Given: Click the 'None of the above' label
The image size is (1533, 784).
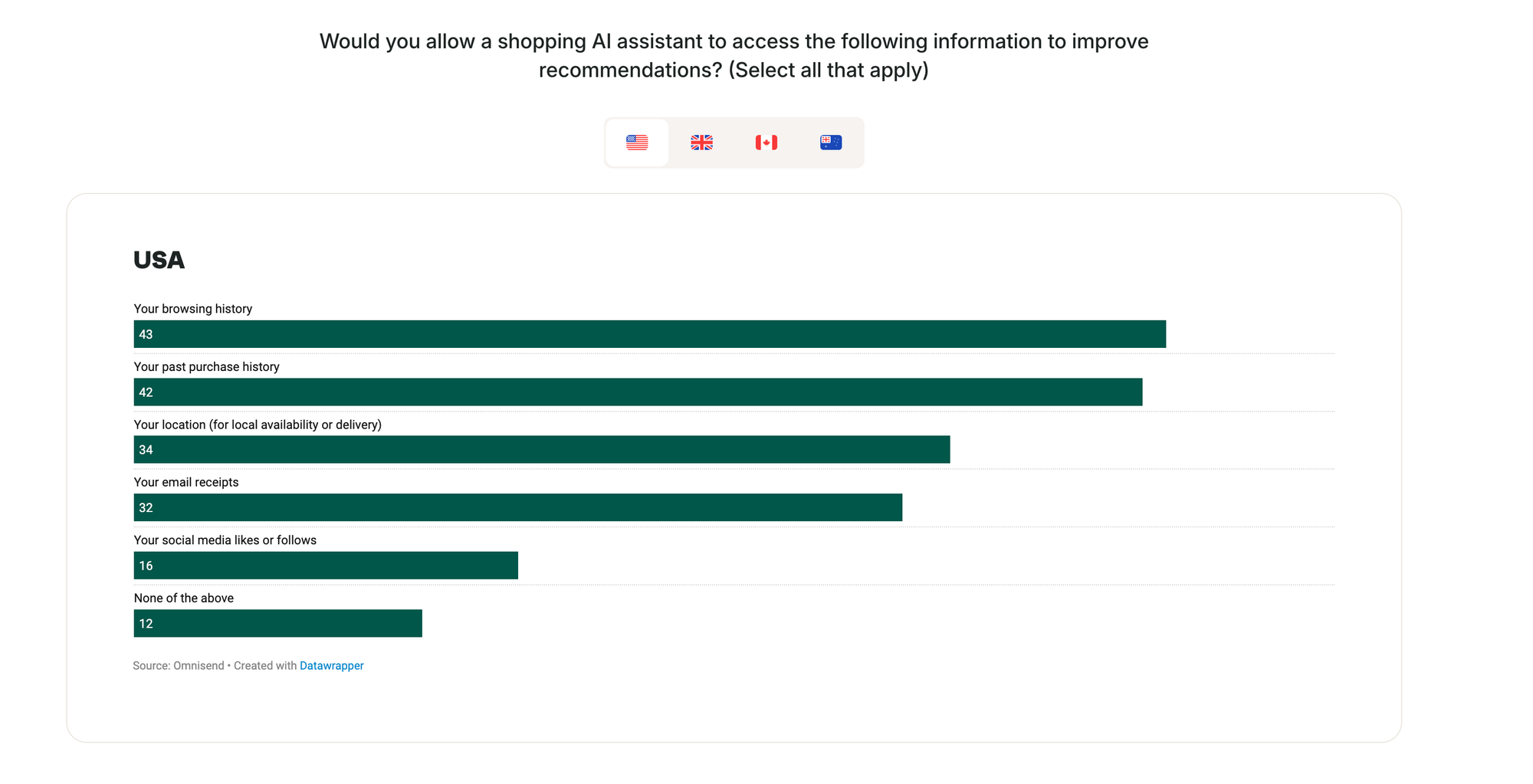Looking at the screenshot, I should (184, 599).
